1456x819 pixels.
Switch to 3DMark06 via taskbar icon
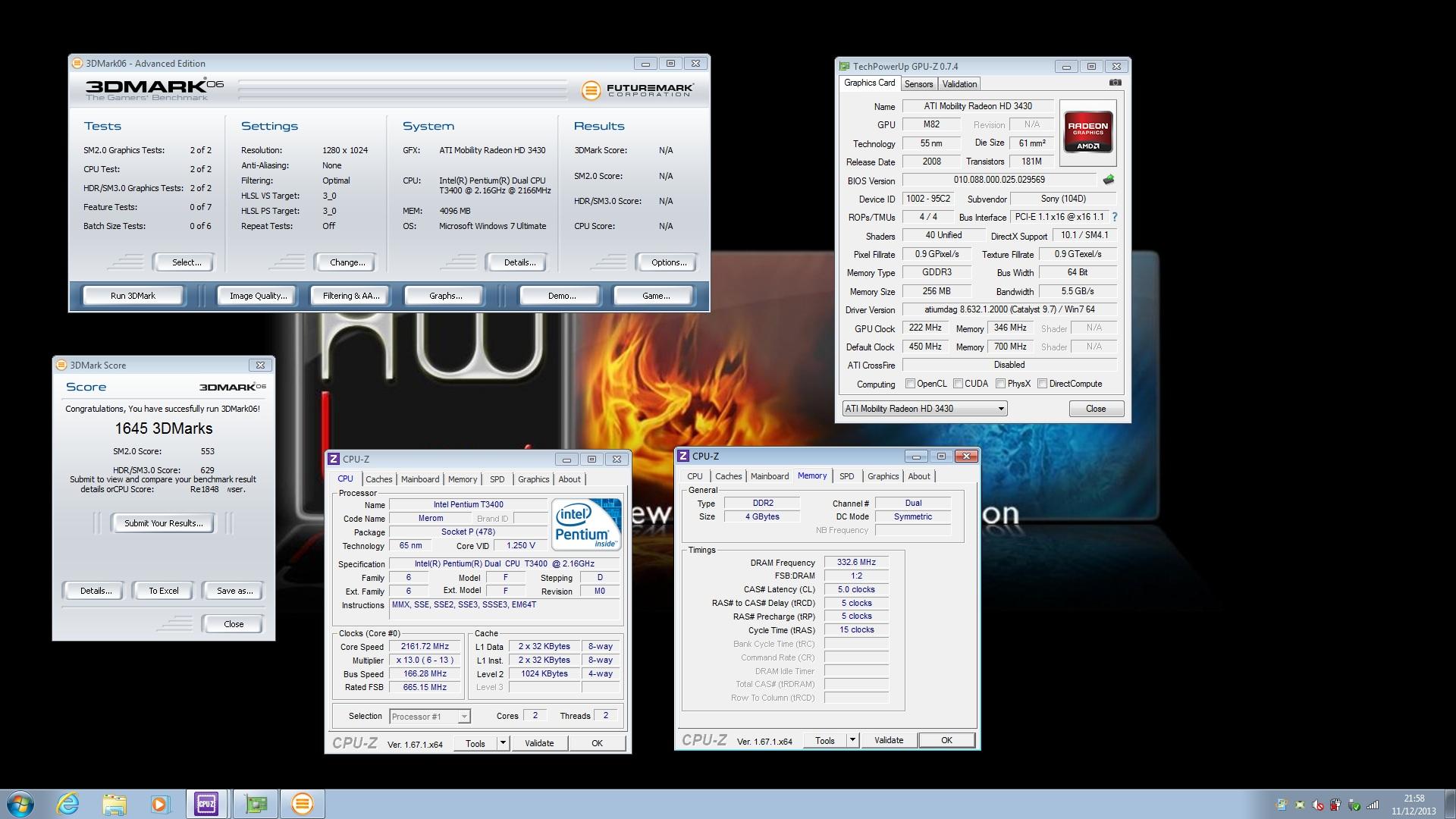[x=302, y=804]
